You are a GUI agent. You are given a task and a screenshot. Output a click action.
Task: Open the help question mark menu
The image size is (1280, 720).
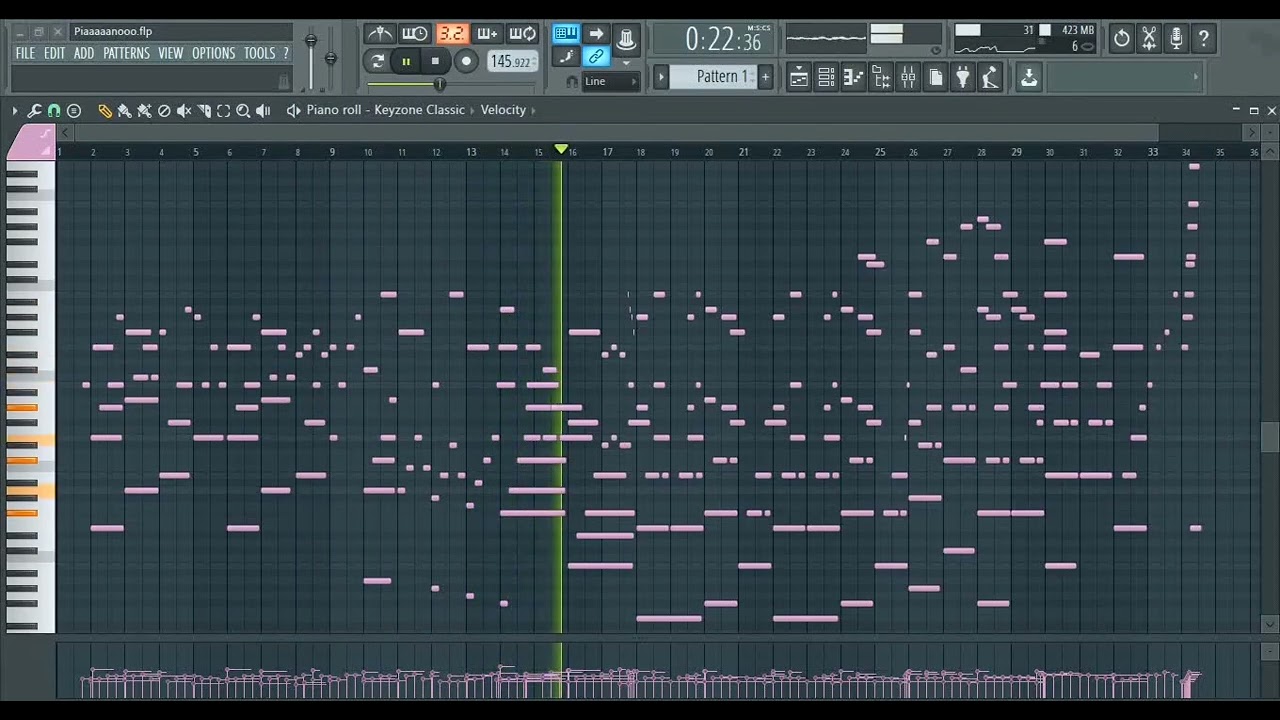click(285, 53)
